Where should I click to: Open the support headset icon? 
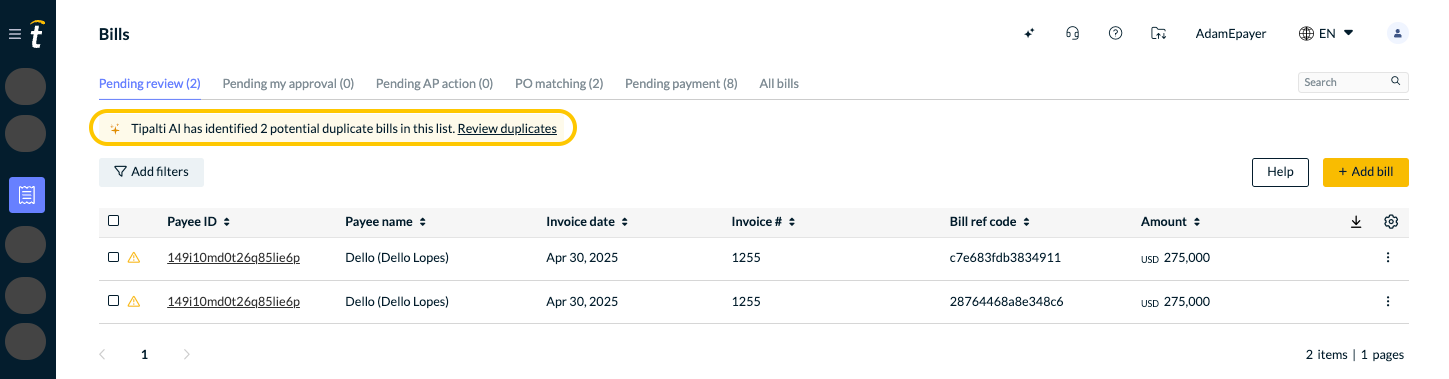point(1072,33)
